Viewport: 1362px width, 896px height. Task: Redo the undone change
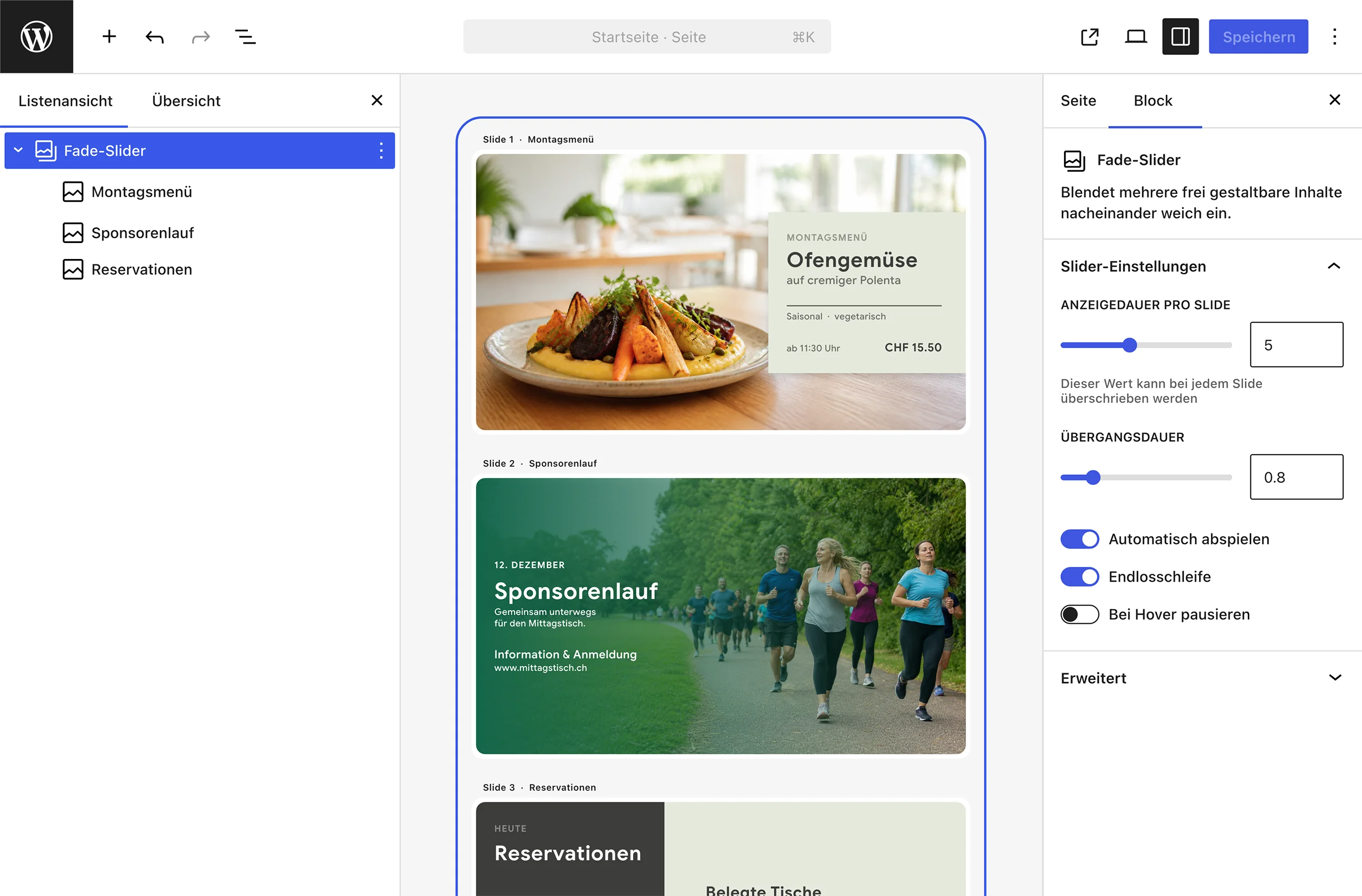pos(200,37)
